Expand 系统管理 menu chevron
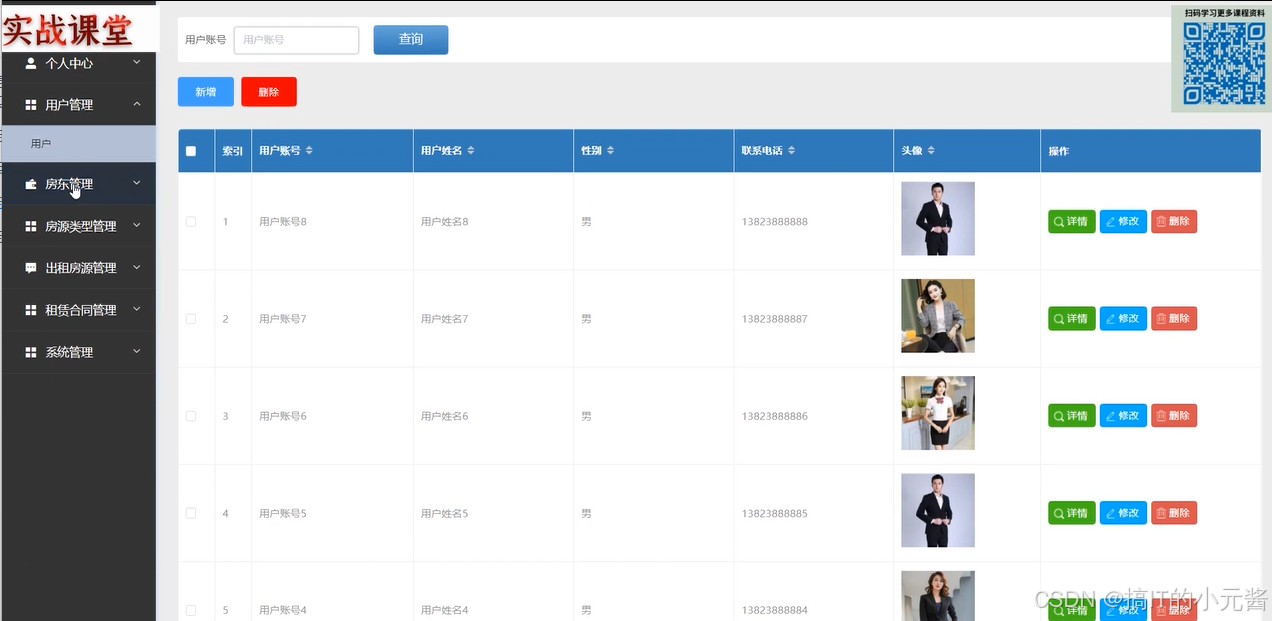Viewport: 1272px width, 621px height. click(137, 352)
